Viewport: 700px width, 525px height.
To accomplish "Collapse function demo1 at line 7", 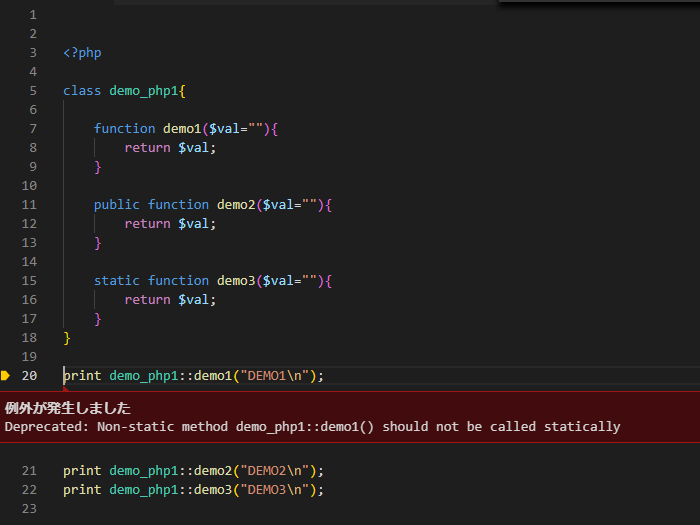I will click(x=50, y=129).
